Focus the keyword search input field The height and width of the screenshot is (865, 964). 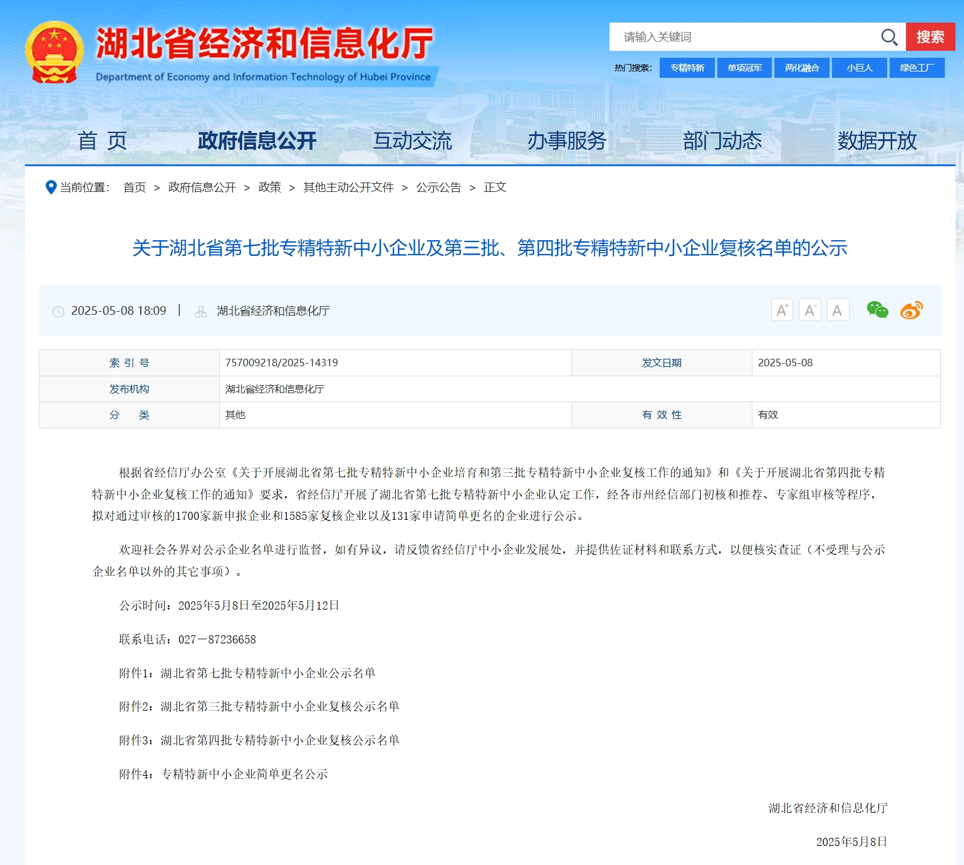745,37
